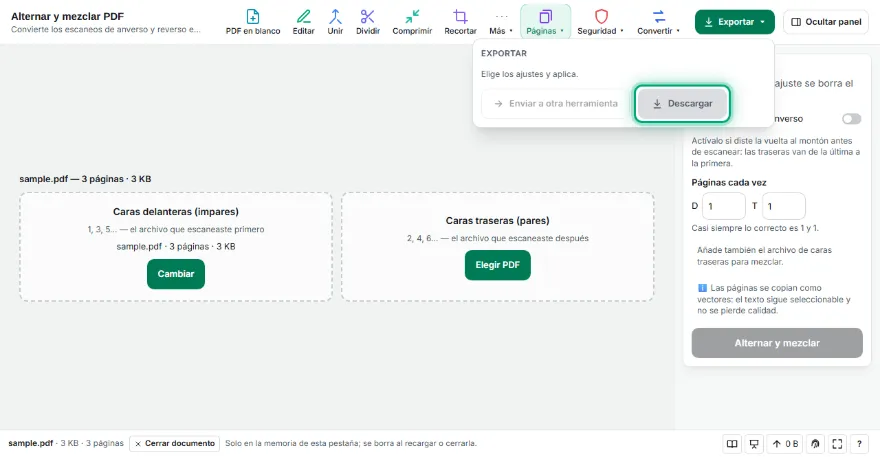
Task: Click the sample.pdf name in status bar
Action: click(x=30, y=443)
